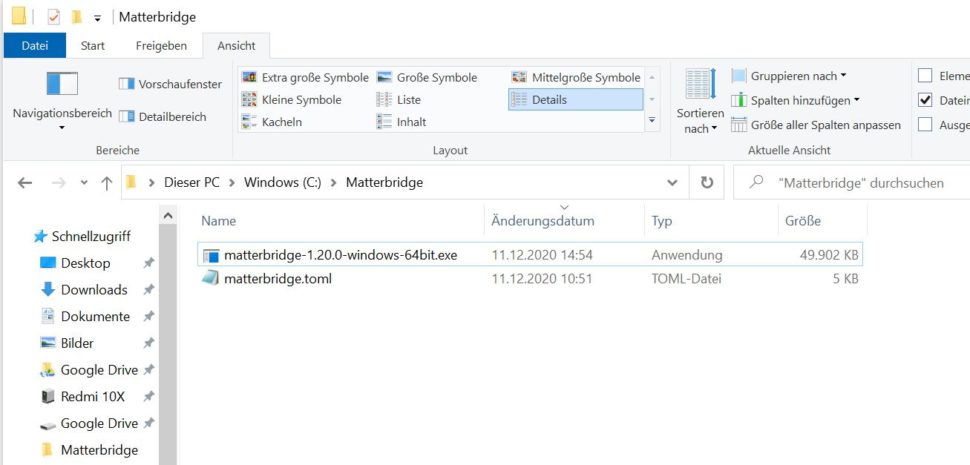Expand the layout gallery more arrow
970x465 pixels.
tap(651, 120)
